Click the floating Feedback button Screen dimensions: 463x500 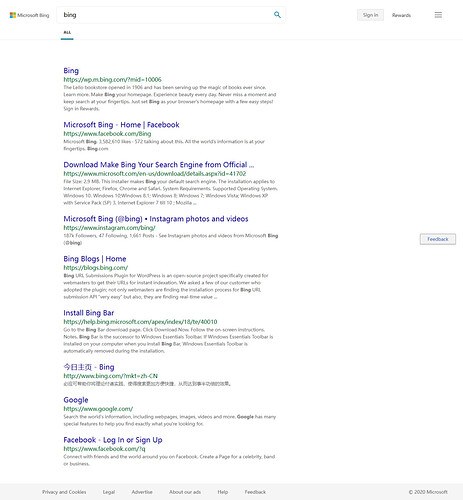(438, 239)
